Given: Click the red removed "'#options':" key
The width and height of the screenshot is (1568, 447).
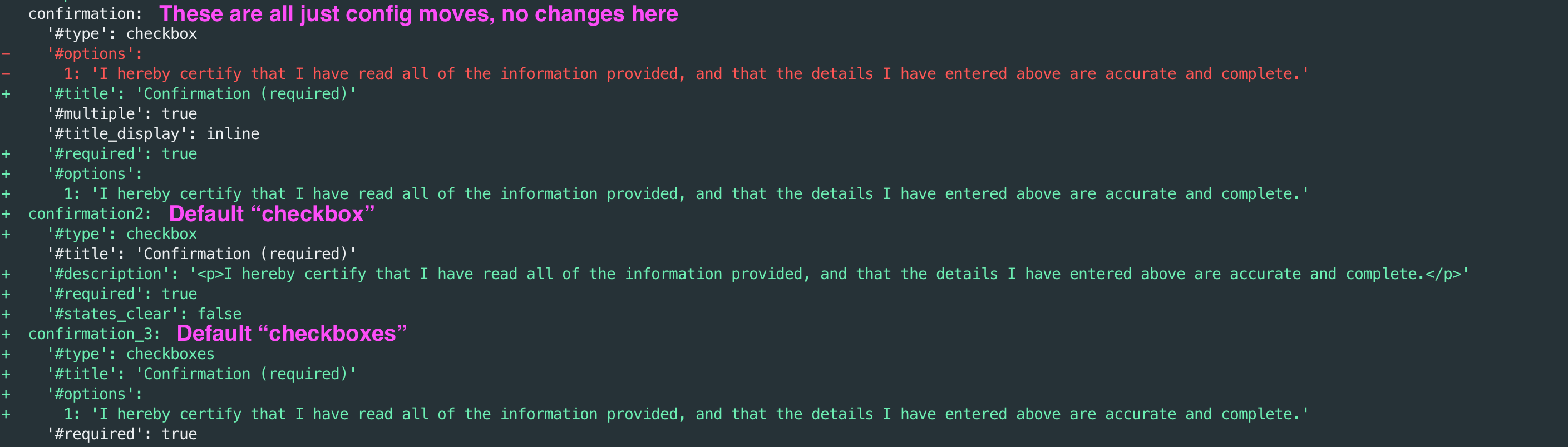Looking at the screenshot, I should (x=95, y=54).
